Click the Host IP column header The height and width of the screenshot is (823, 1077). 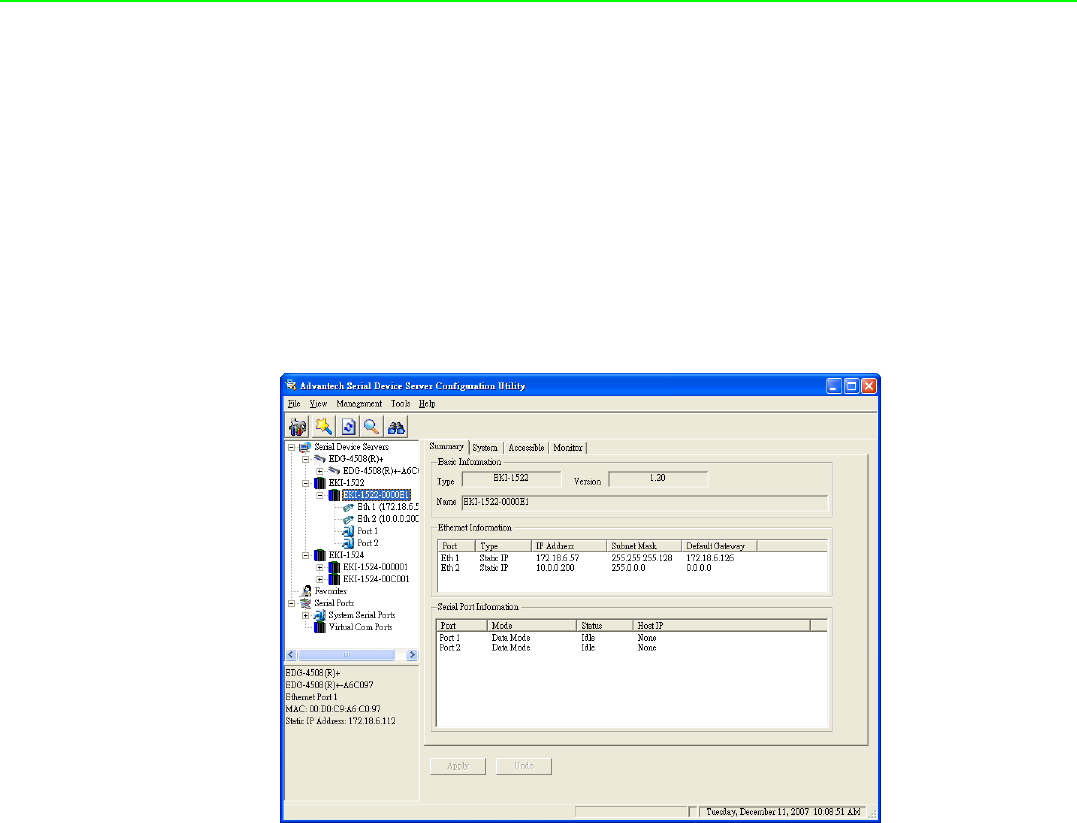pyautogui.click(x=721, y=626)
